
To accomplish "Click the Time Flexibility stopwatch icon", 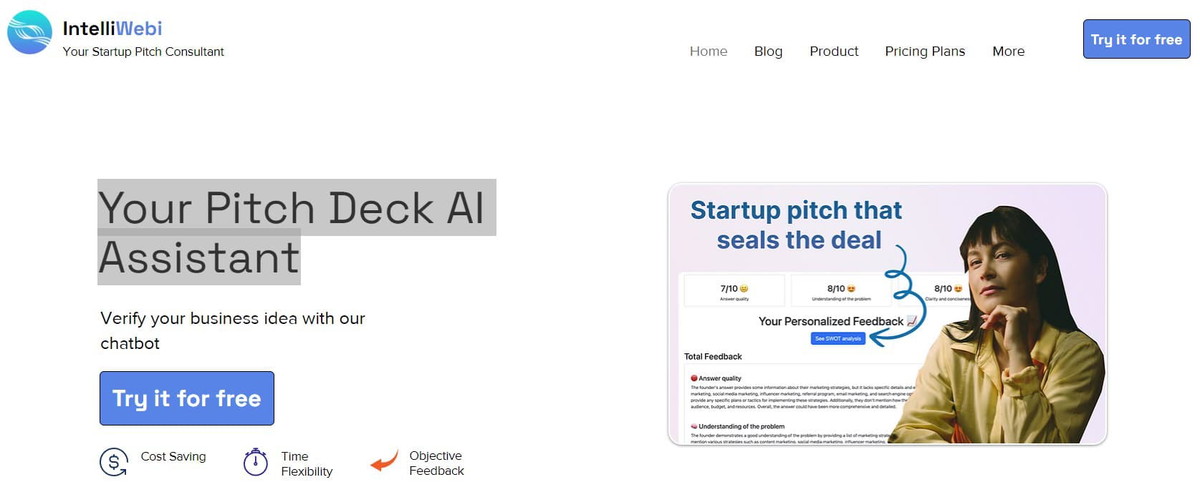I will point(256,462).
